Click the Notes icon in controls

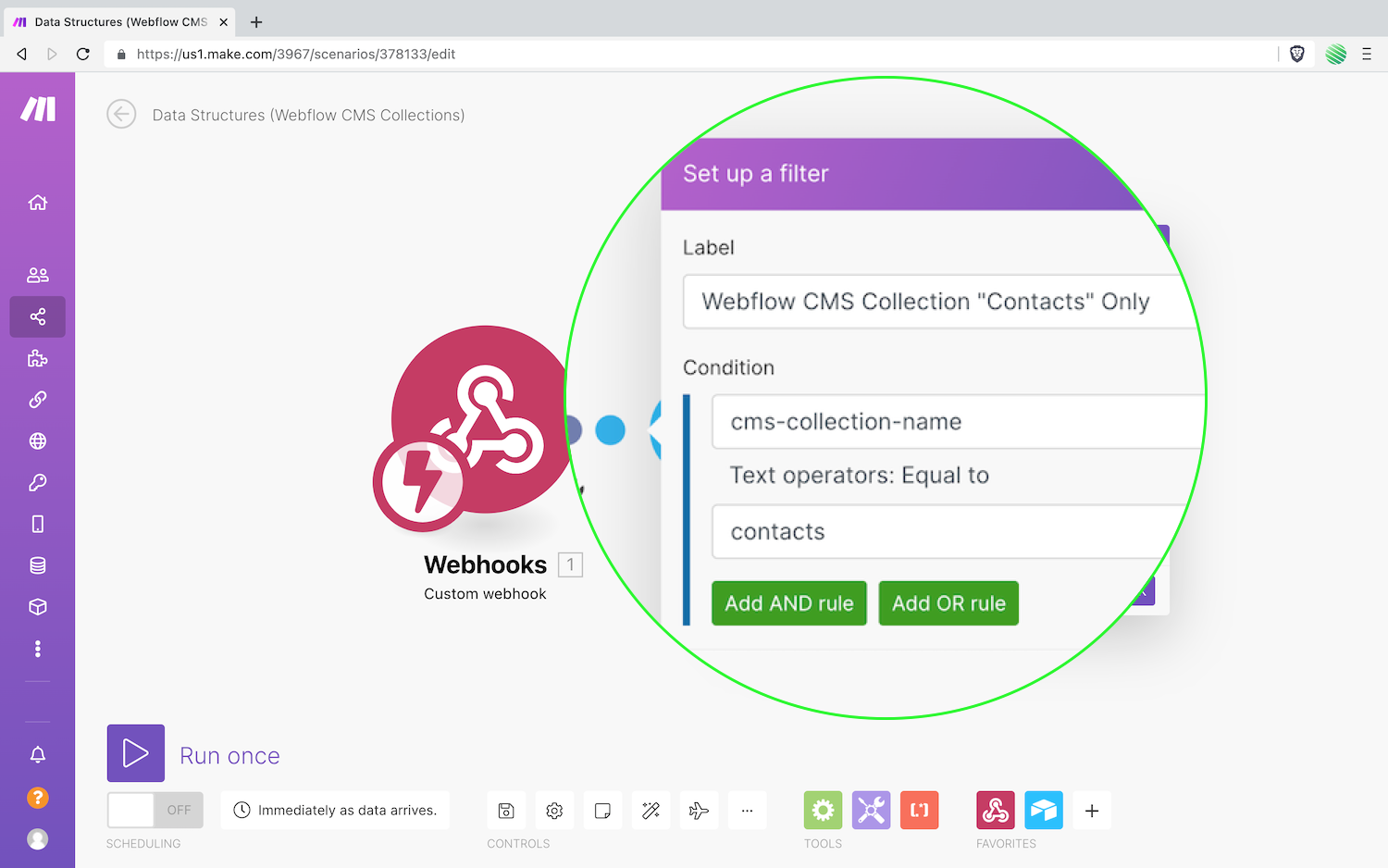coord(602,811)
